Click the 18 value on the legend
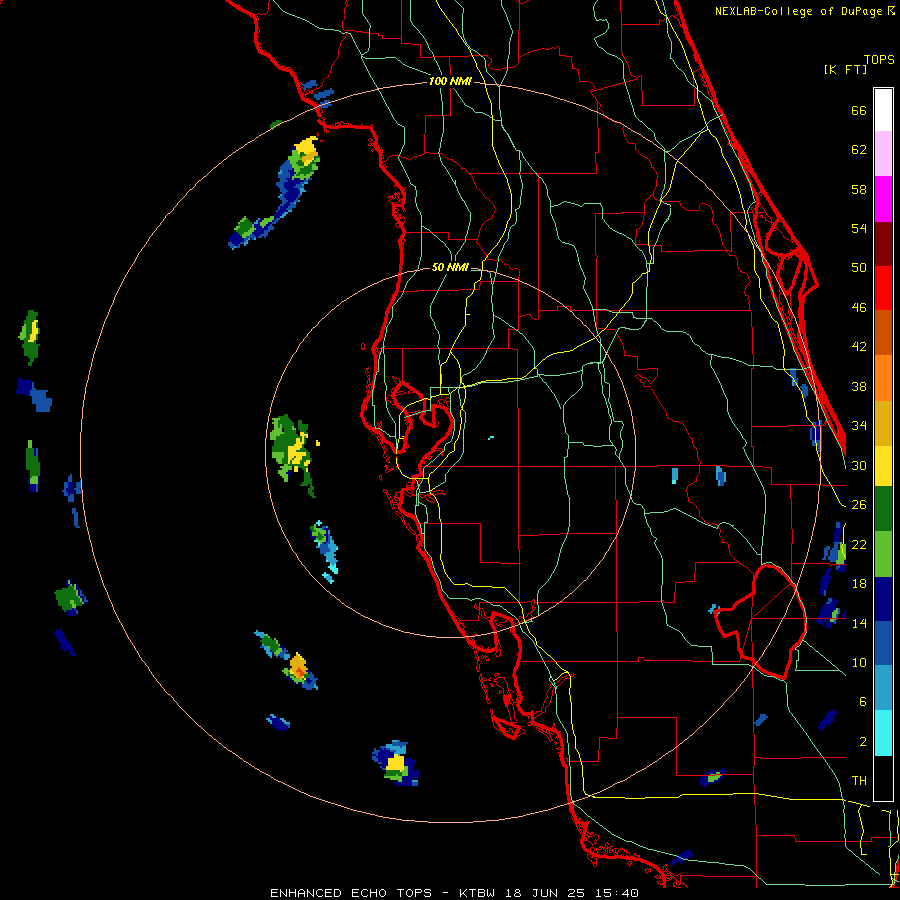900x900 pixels. pos(859,584)
